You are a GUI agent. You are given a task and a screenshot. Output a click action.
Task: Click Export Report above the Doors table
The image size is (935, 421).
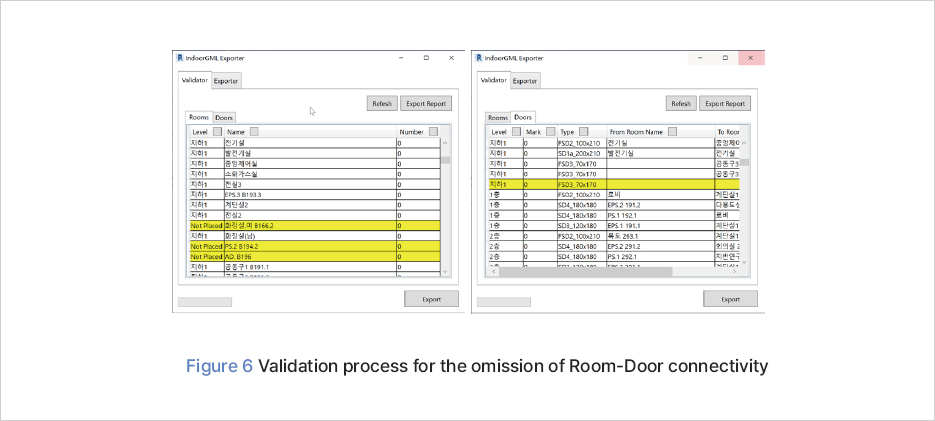coord(725,103)
